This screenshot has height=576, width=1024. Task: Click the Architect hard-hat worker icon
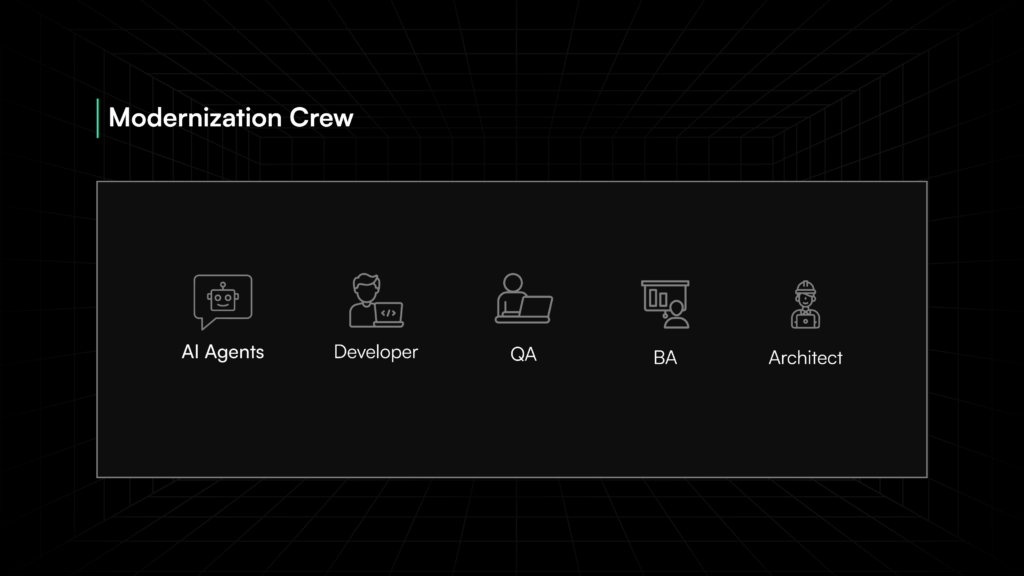click(805, 305)
